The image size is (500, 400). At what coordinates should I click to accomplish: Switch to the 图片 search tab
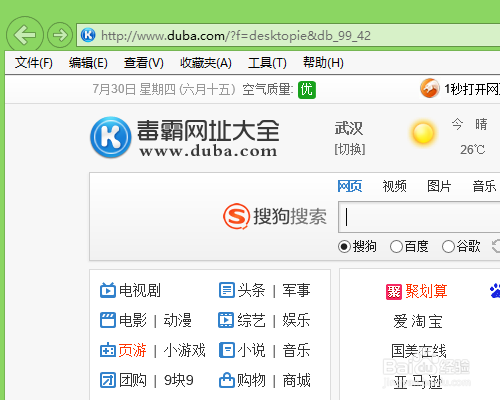(x=439, y=186)
